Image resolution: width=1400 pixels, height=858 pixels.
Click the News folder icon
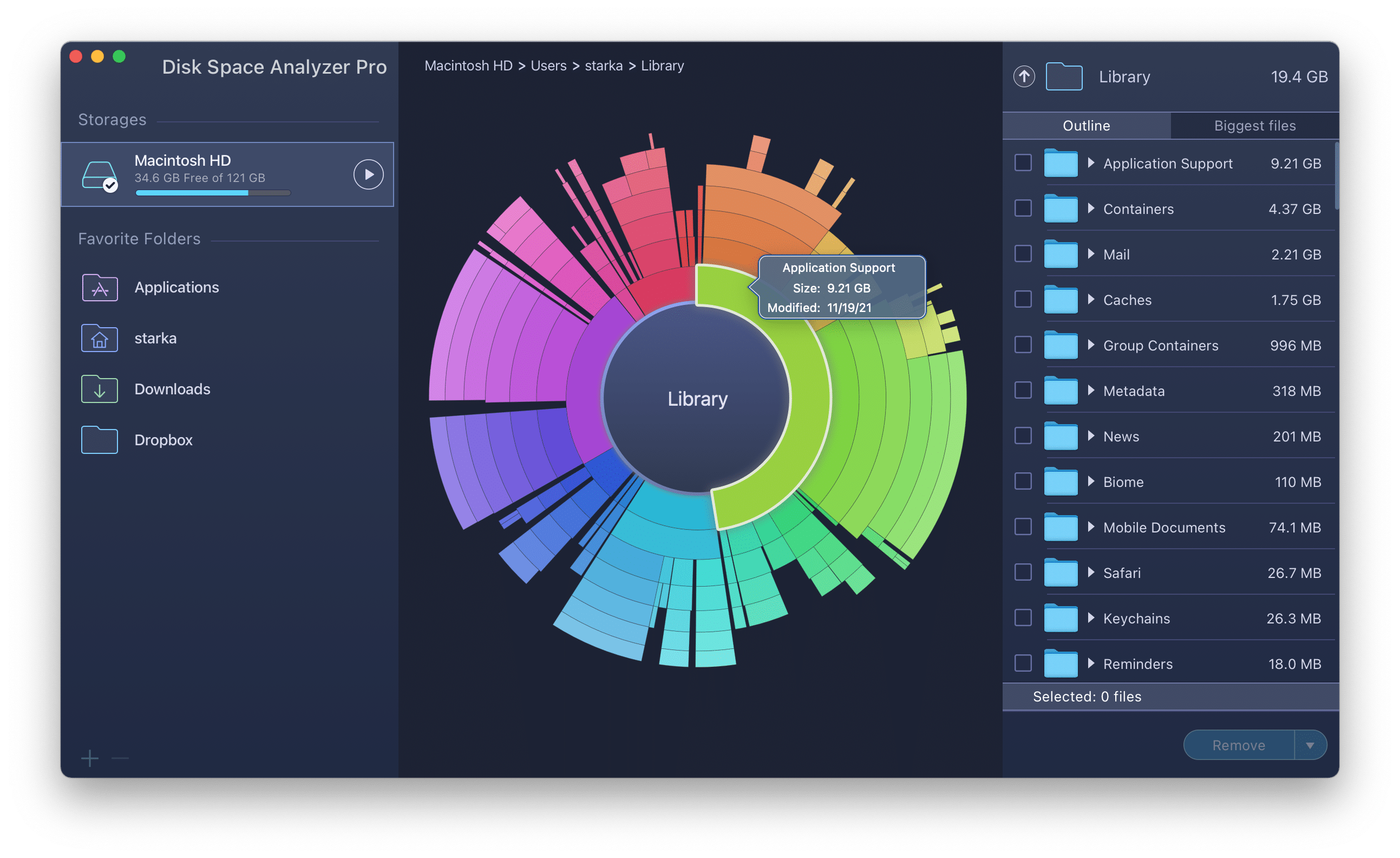click(1061, 436)
